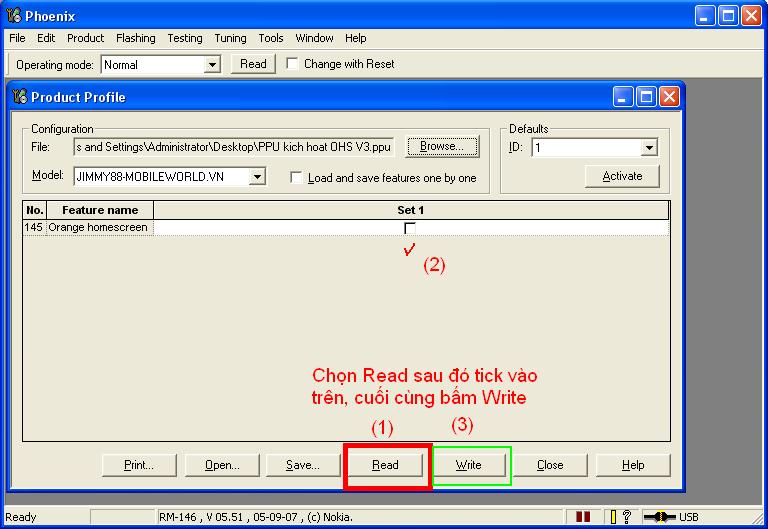Click the Feature name column header
This screenshot has height=529, width=768.
(100, 210)
